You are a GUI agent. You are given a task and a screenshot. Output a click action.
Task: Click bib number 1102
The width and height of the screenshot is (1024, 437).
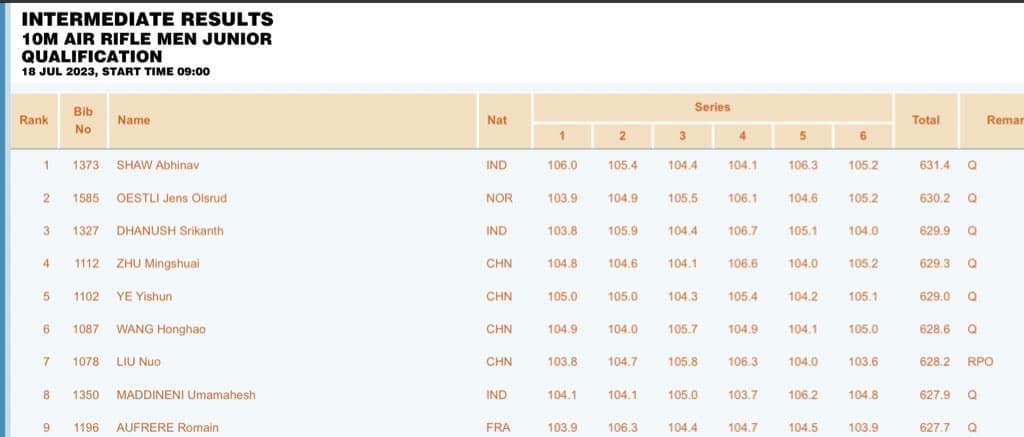(x=86, y=297)
